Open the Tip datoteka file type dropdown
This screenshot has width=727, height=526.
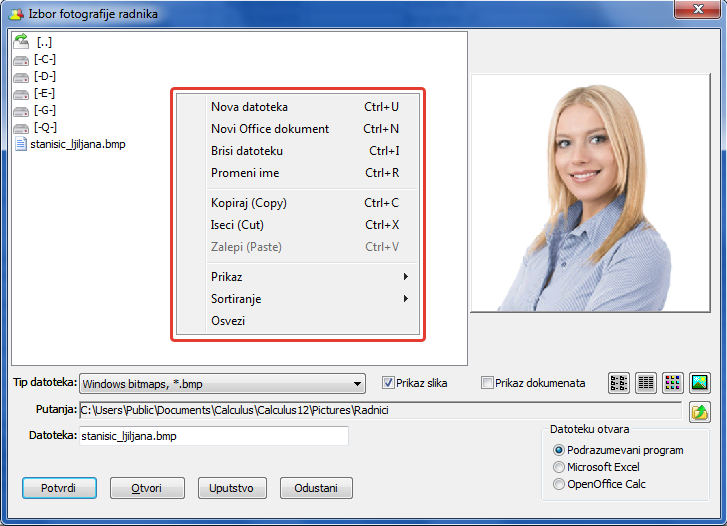pos(358,383)
